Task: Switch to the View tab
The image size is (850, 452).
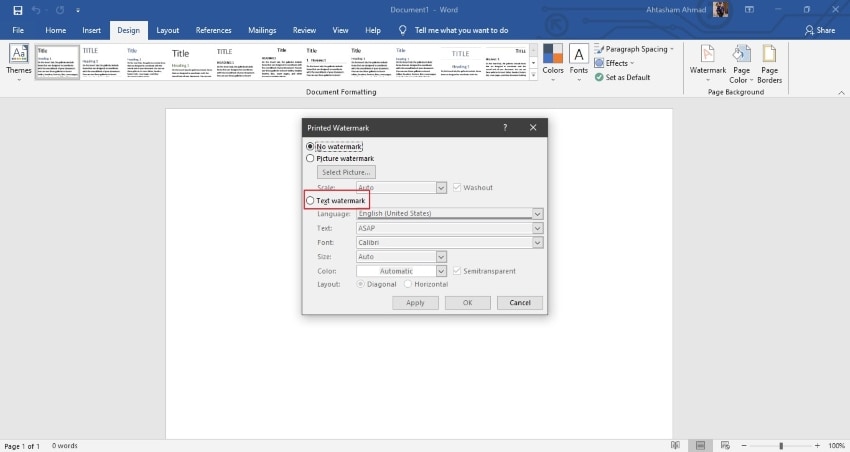Action: pyautogui.click(x=340, y=30)
